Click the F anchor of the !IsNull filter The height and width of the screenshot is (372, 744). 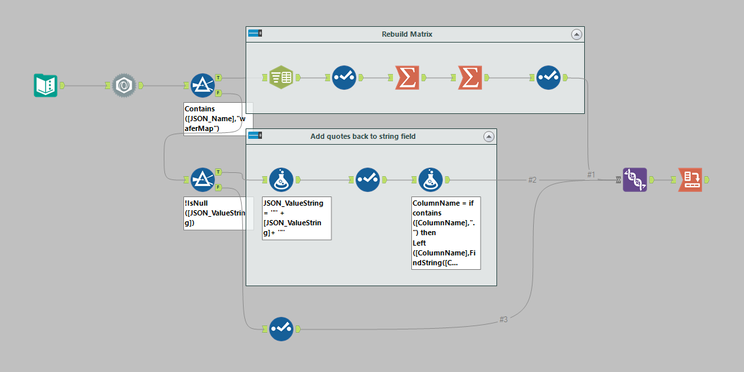click(x=217, y=187)
